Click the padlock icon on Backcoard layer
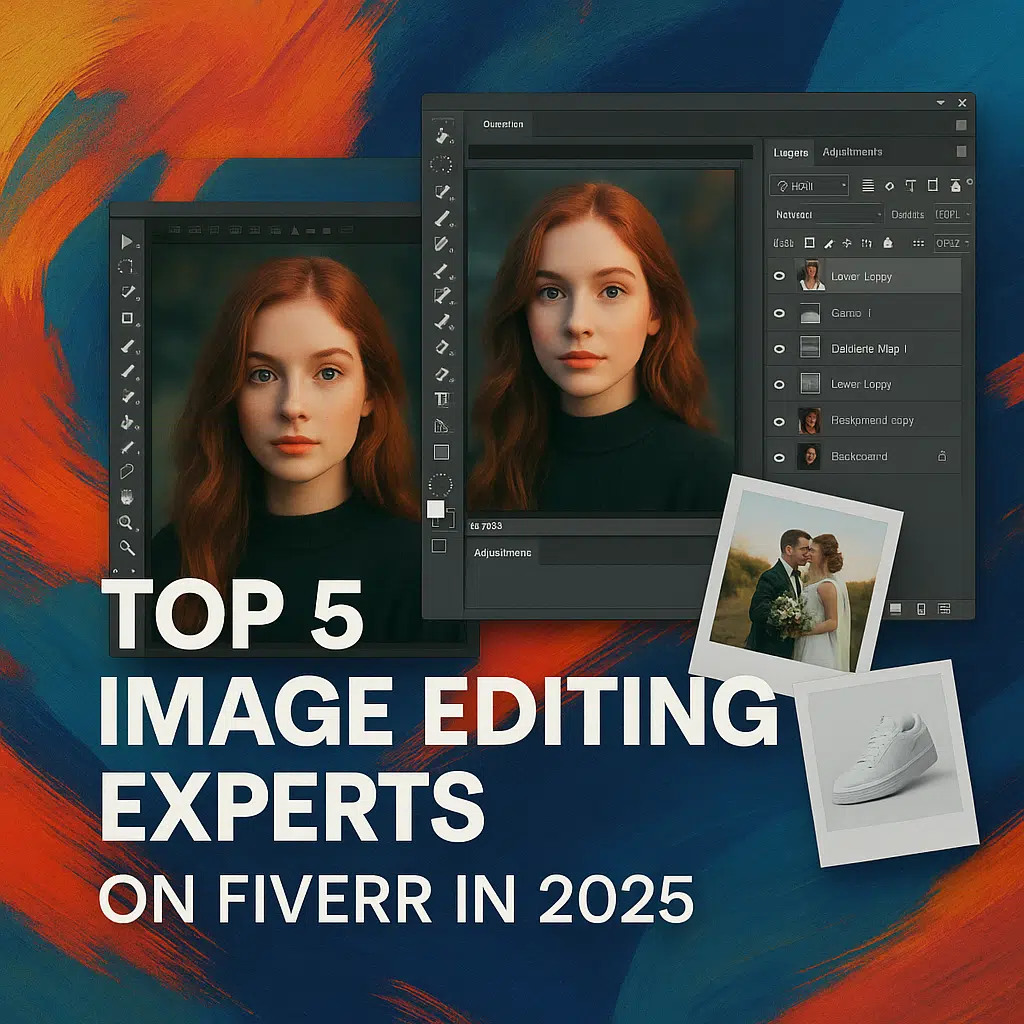Screen dimensions: 1024x1024 (x=940, y=456)
